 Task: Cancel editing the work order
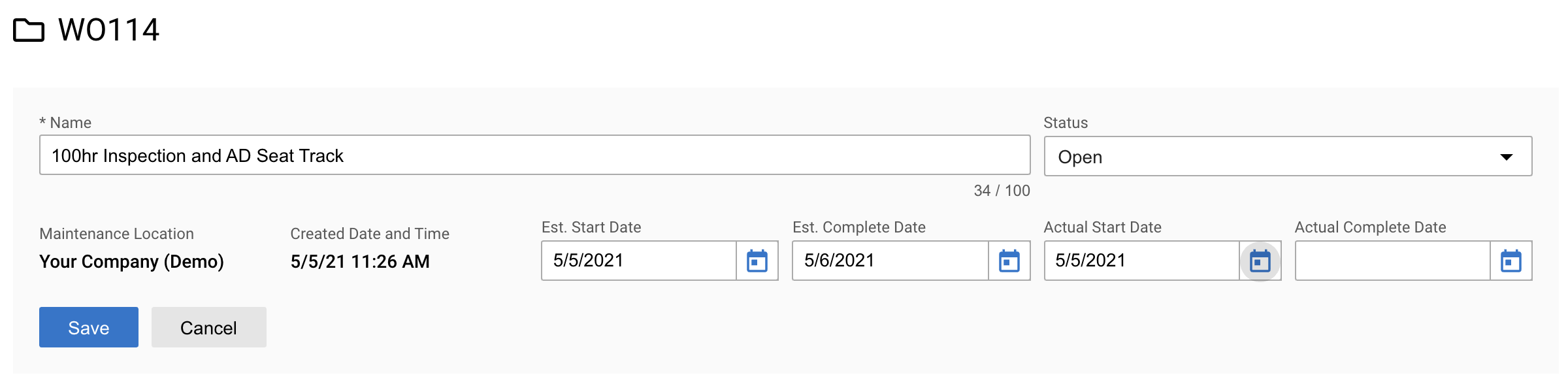(x=209, y=327)
